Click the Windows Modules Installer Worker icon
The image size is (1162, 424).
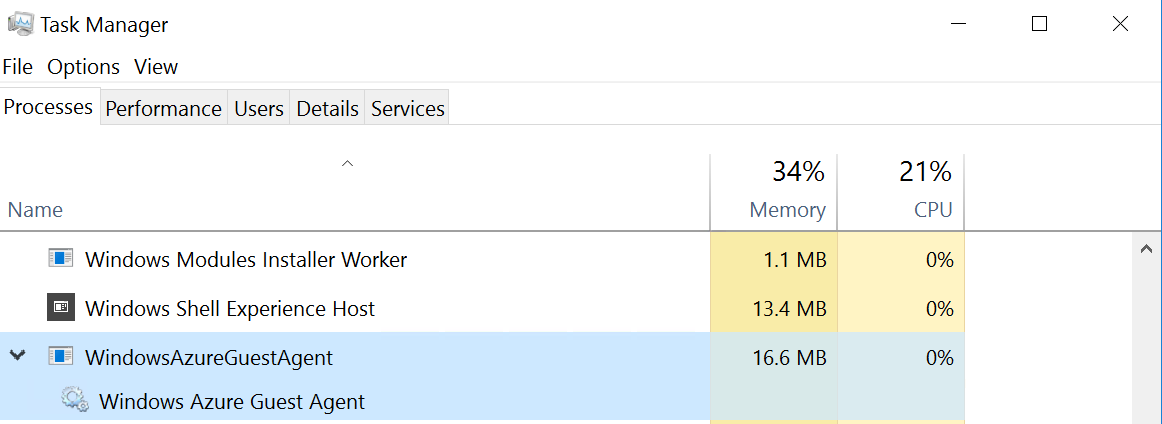(61, 259)
